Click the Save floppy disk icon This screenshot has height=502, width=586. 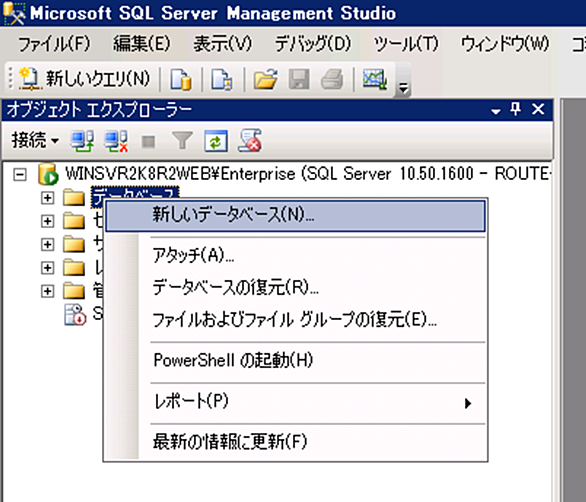[299, 79]
